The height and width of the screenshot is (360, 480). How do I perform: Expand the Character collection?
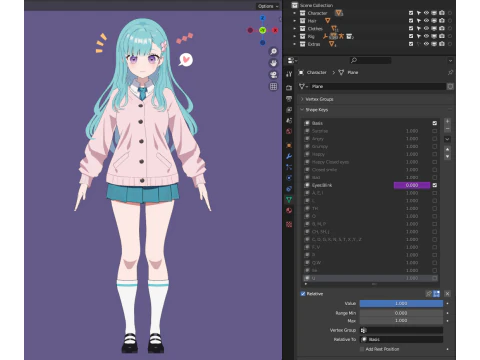pos(294,13)
